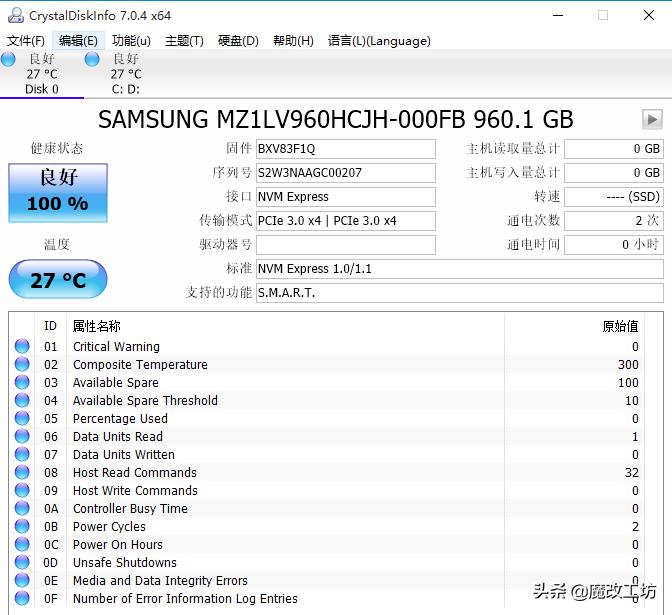The height and width of the screenshot is (615, 672).
Task: Click the Disk 0 status orb icon
Action: click(9, 60)
